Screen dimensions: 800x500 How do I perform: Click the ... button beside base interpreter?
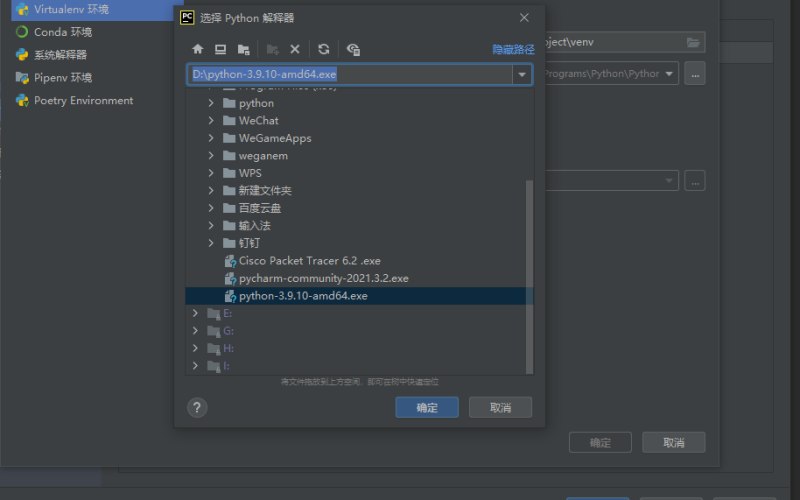coord(695,73)
